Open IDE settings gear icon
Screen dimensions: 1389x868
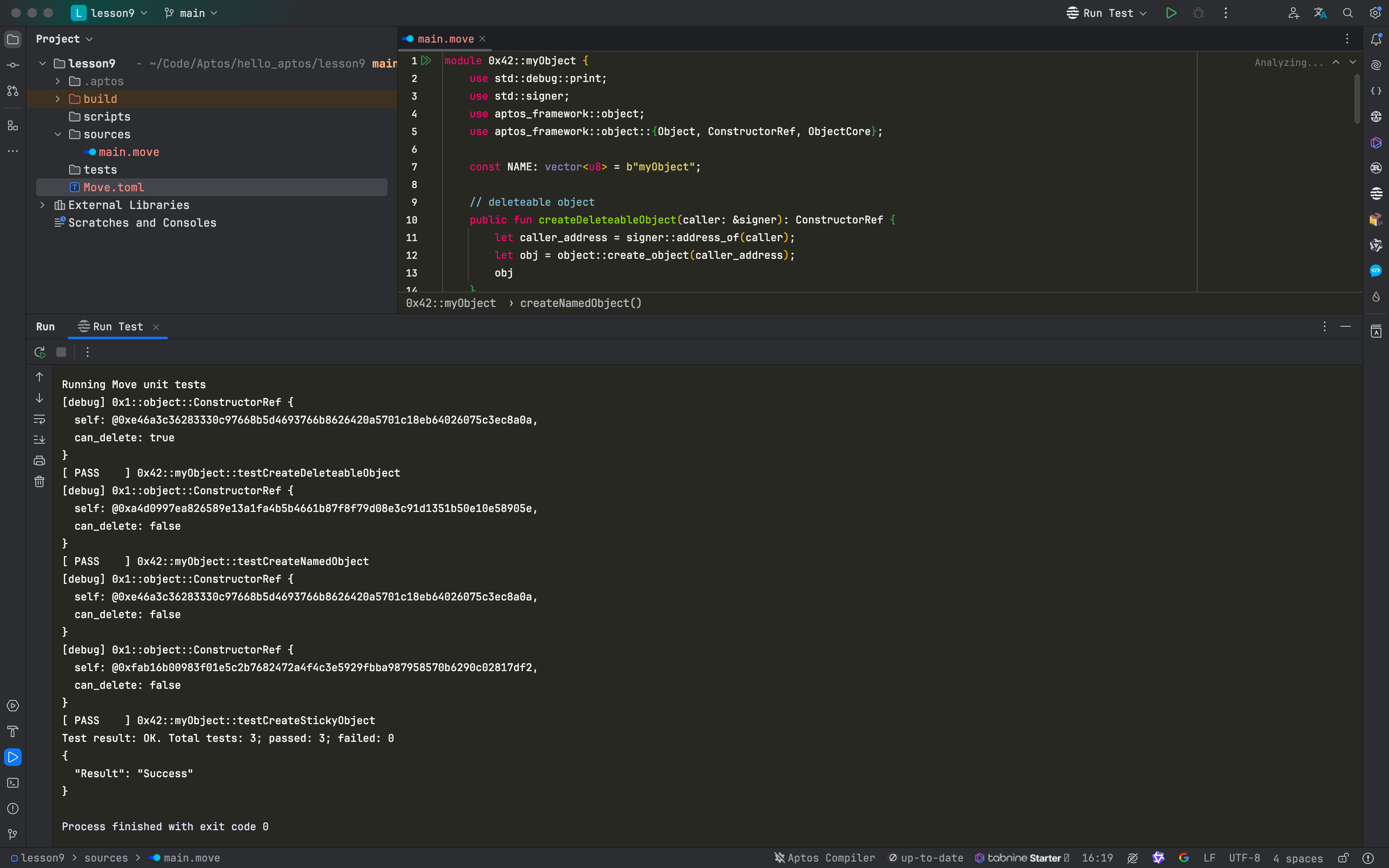click(x=1375, y=12)
